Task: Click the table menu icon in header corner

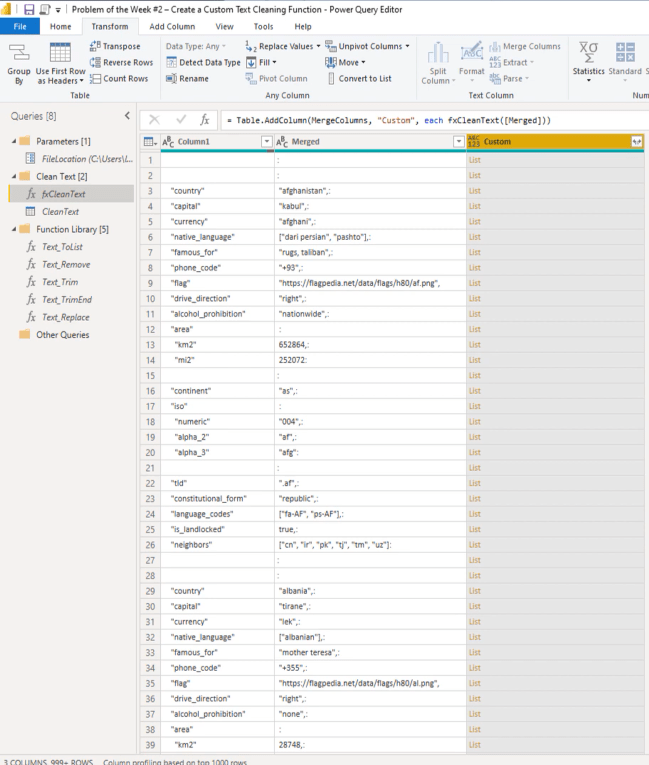Action: click(x=150, y=141)
